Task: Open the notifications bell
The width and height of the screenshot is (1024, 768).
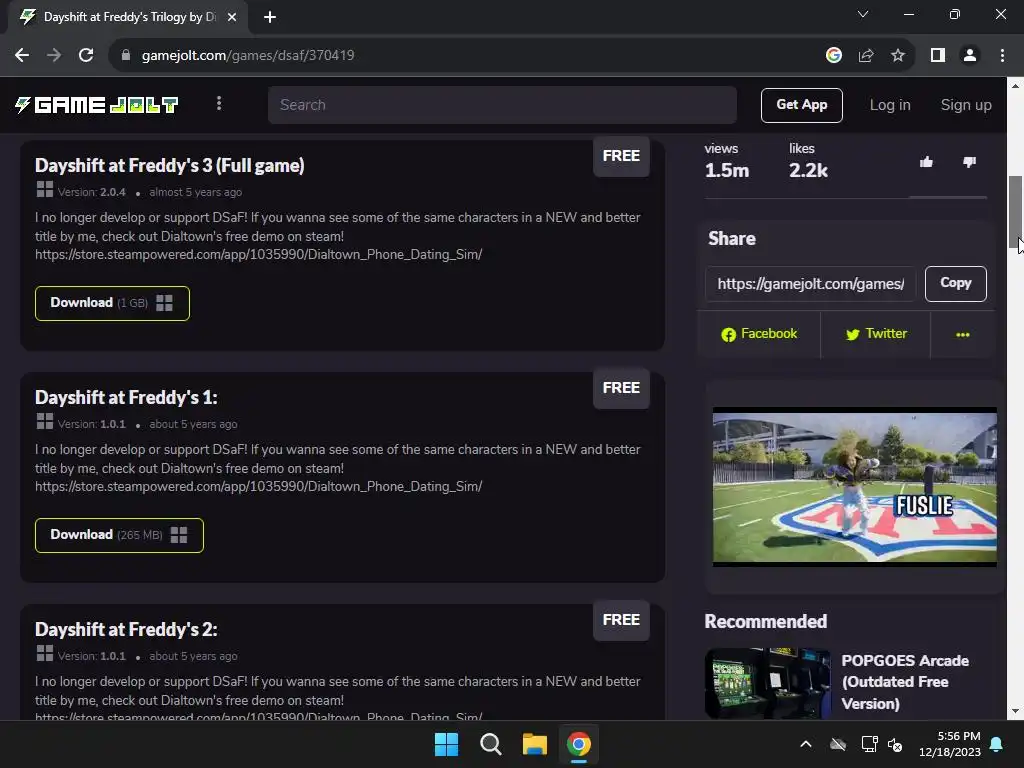Action: tap(997, 744)
